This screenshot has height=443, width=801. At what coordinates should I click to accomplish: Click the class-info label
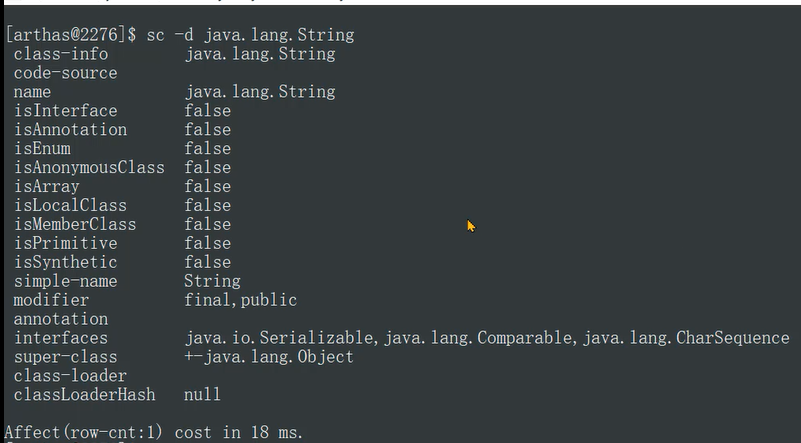[x=60, y=54]
